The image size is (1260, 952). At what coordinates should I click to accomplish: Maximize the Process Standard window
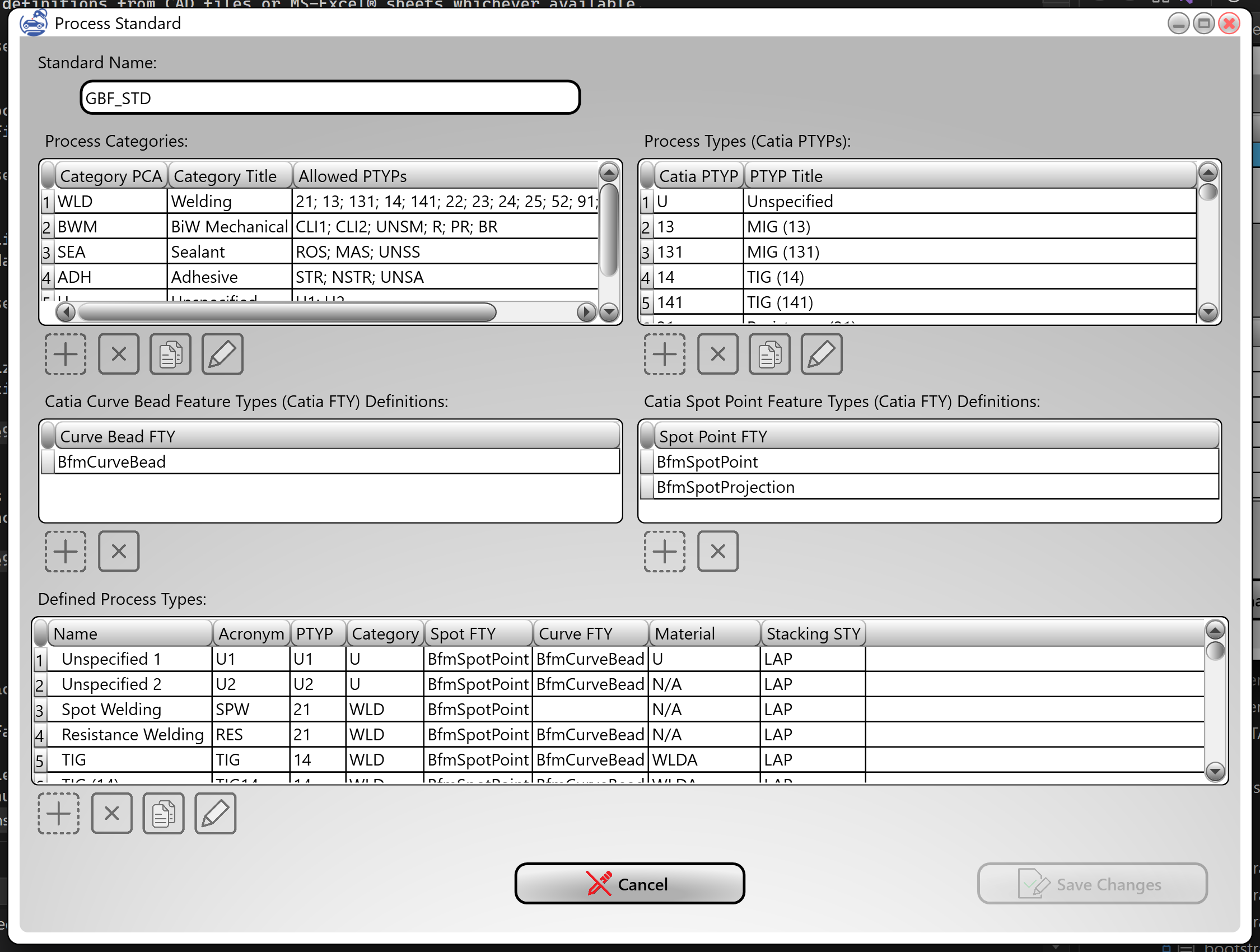(x=1203, y=24)
